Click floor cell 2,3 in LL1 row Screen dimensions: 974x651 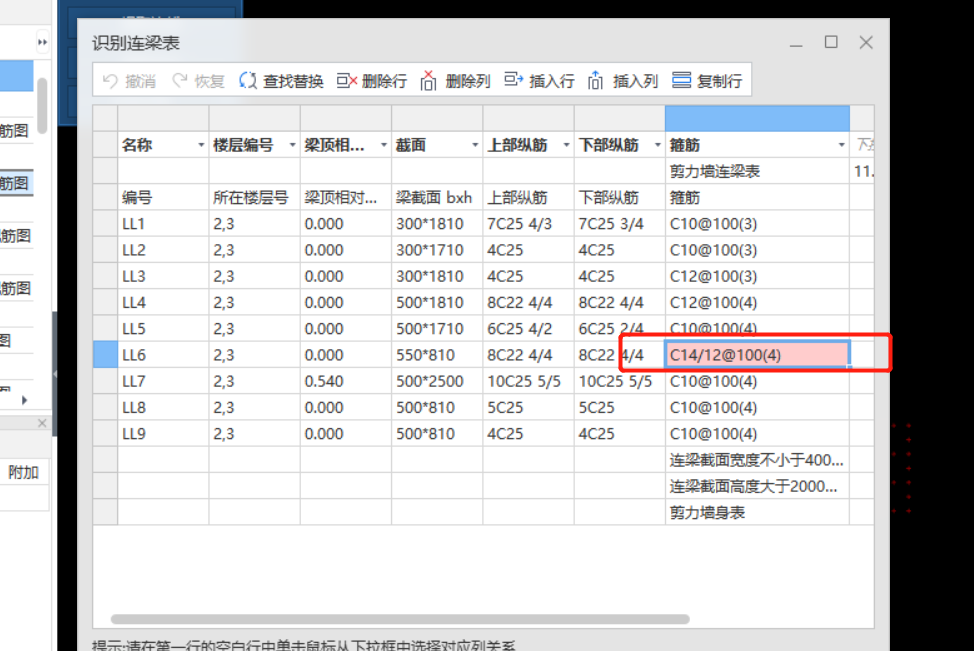coord(255,224)
